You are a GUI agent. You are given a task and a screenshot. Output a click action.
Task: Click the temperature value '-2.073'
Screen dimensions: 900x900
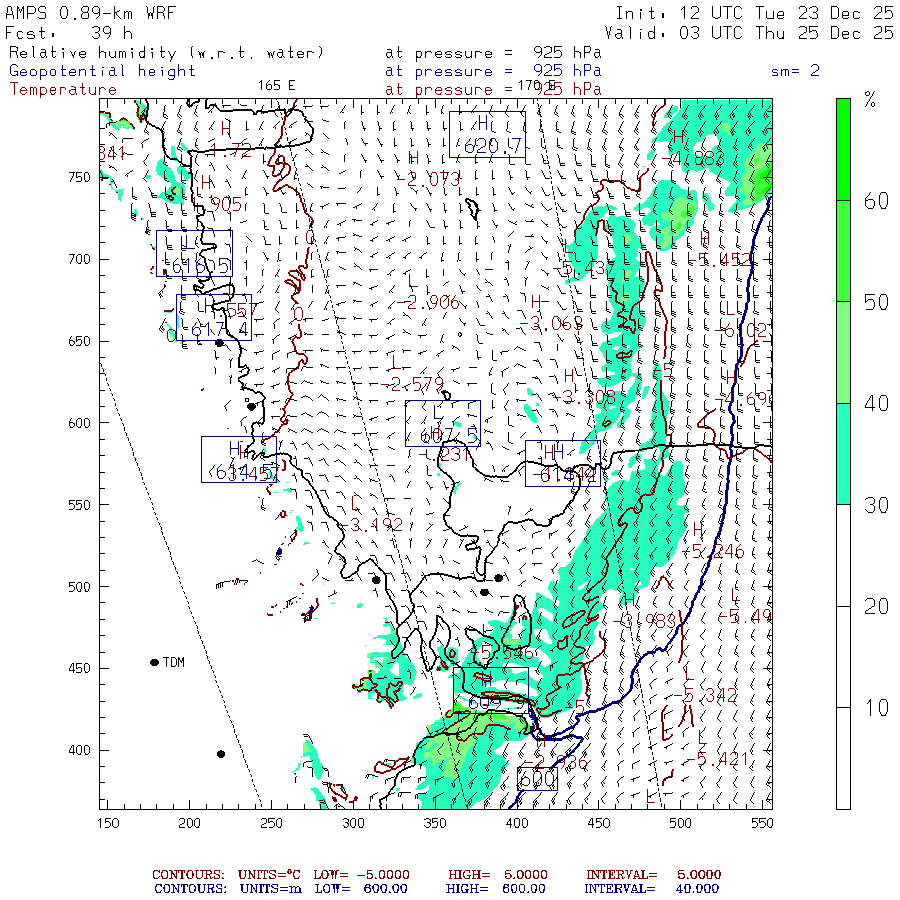tap(428, 179)
